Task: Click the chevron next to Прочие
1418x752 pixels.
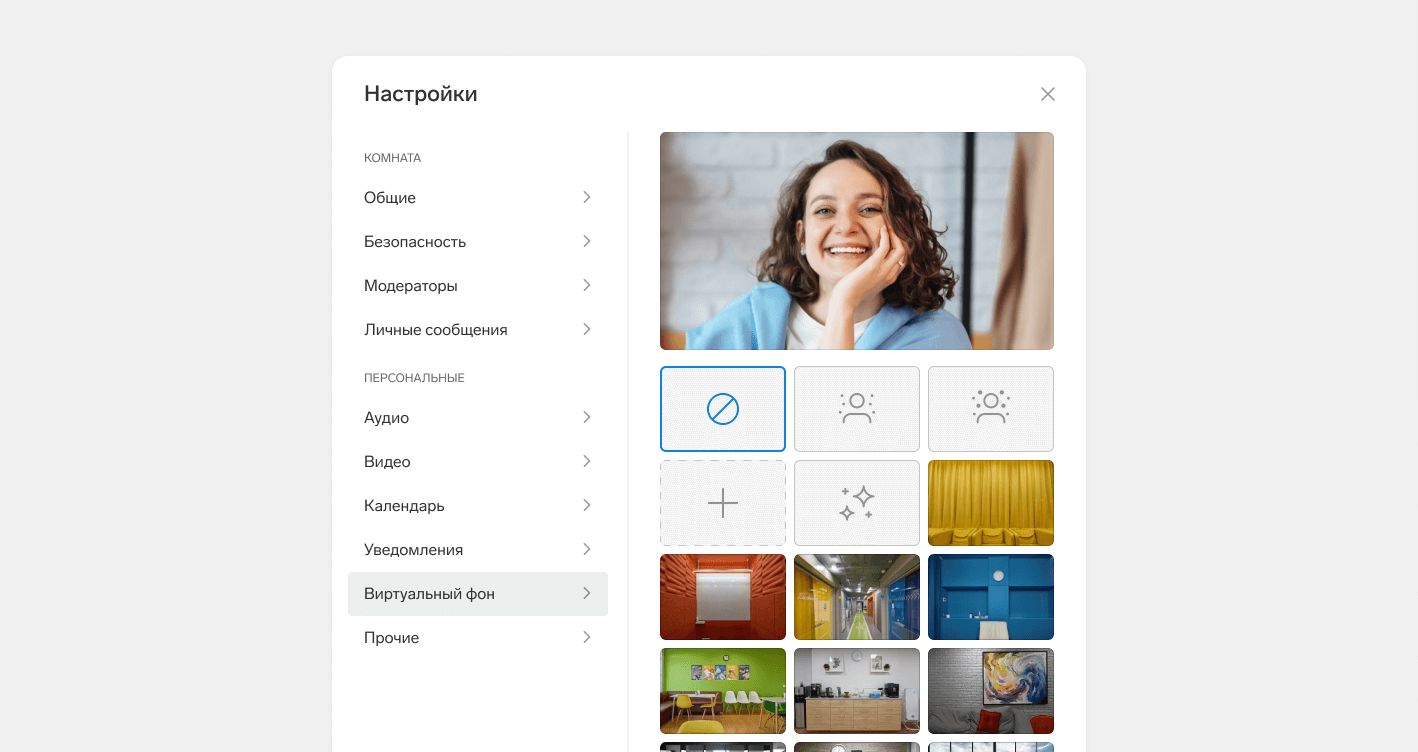Action: (x=587, y=637)
